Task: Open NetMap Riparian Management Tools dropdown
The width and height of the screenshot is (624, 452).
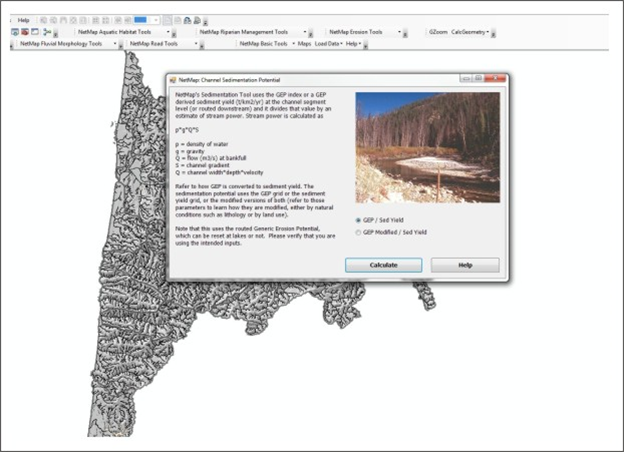Action: click(253, 32)
